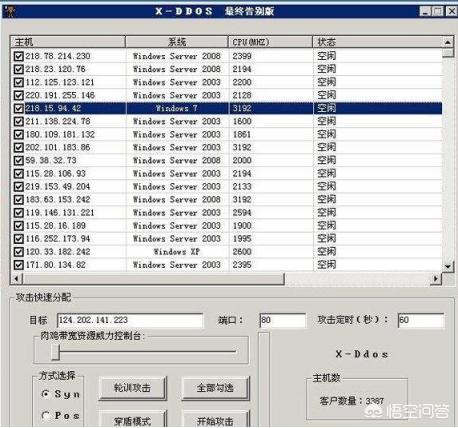This screenshot has width=458, height=428.
Task: Select the Pos radio option
Action: [x=46, y=415]
